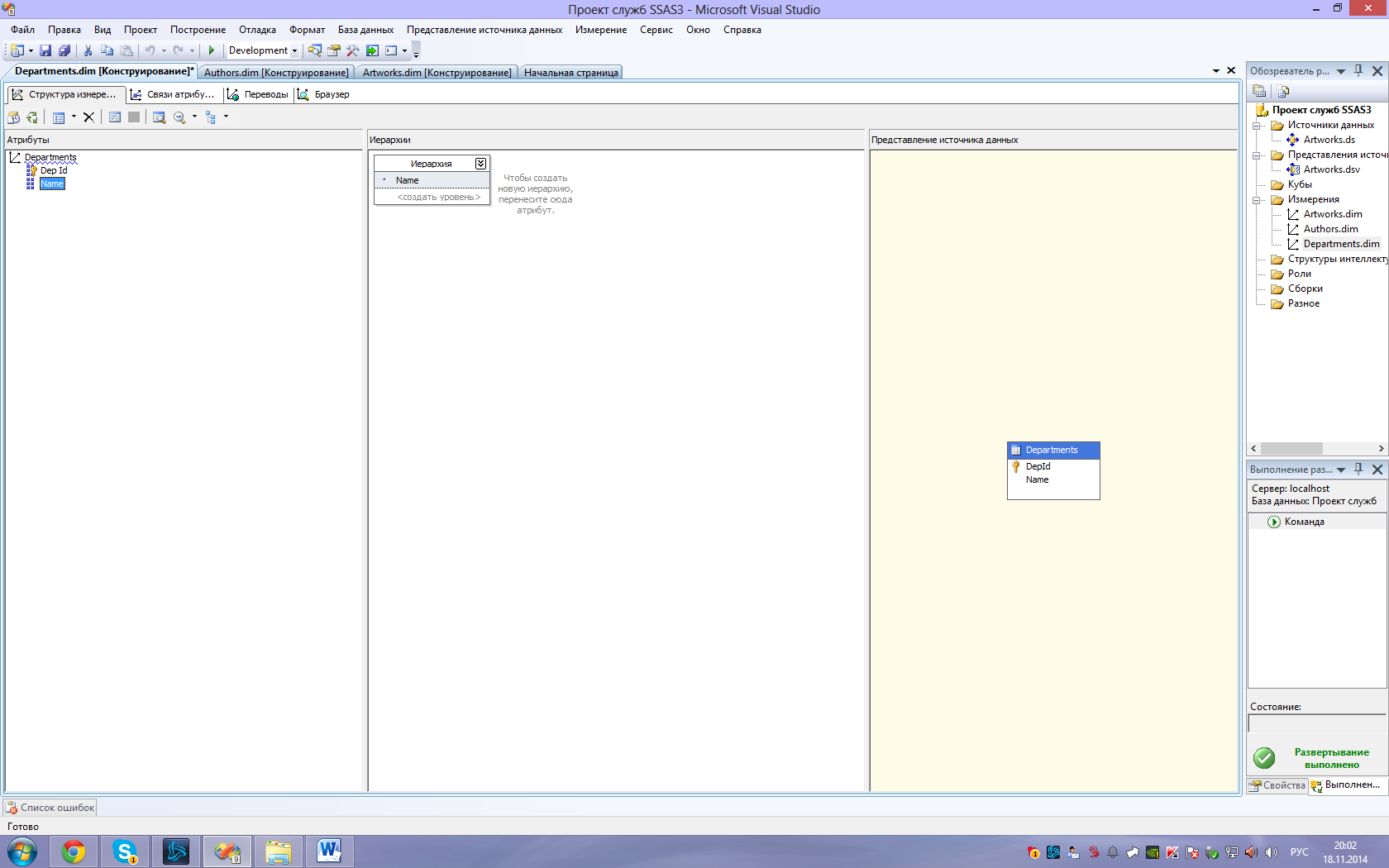Click the Cut scissors icon
The width and height of the screenshot is (1389, 868).
[x=88, y=50]
